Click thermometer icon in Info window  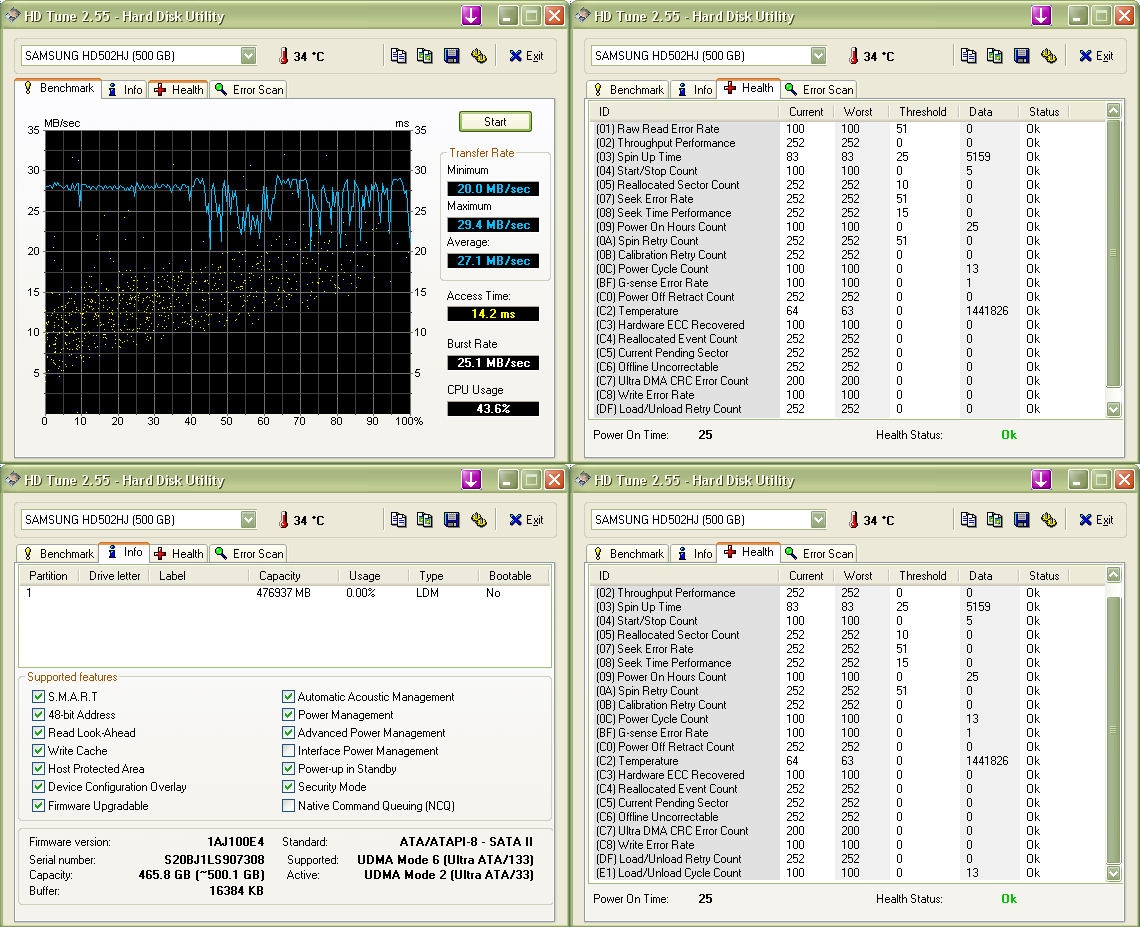[284, 519]
